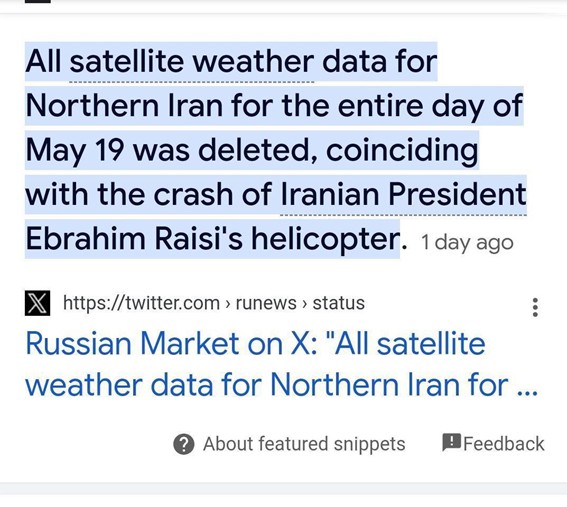Click underlined term satellite weather data

tap(192, 62)
